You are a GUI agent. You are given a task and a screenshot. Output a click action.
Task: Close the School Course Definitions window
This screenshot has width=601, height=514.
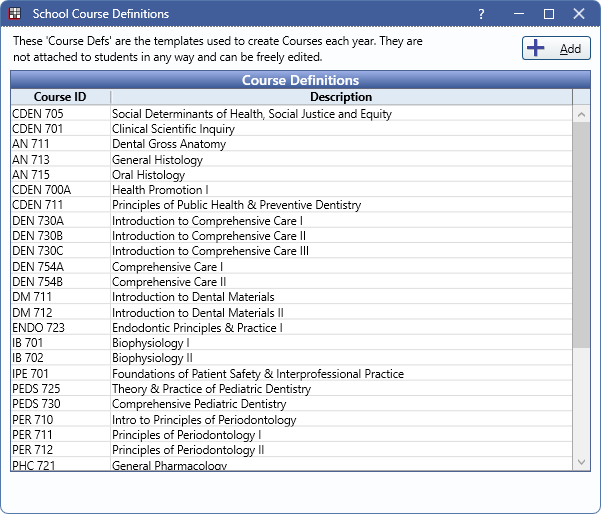(x=581, y=14)
